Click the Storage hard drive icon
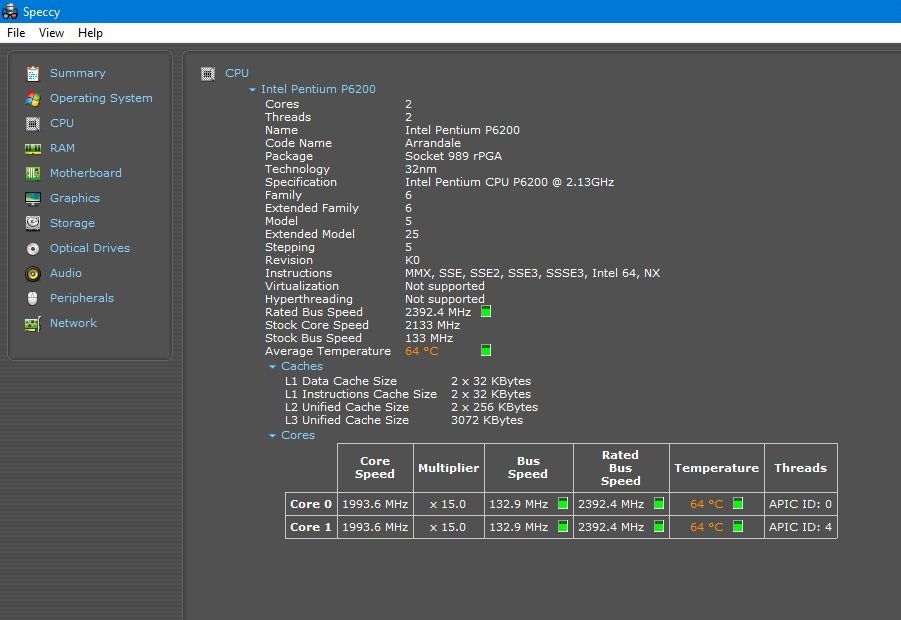The height and width of the screenshot is (620, 901). 33,223
